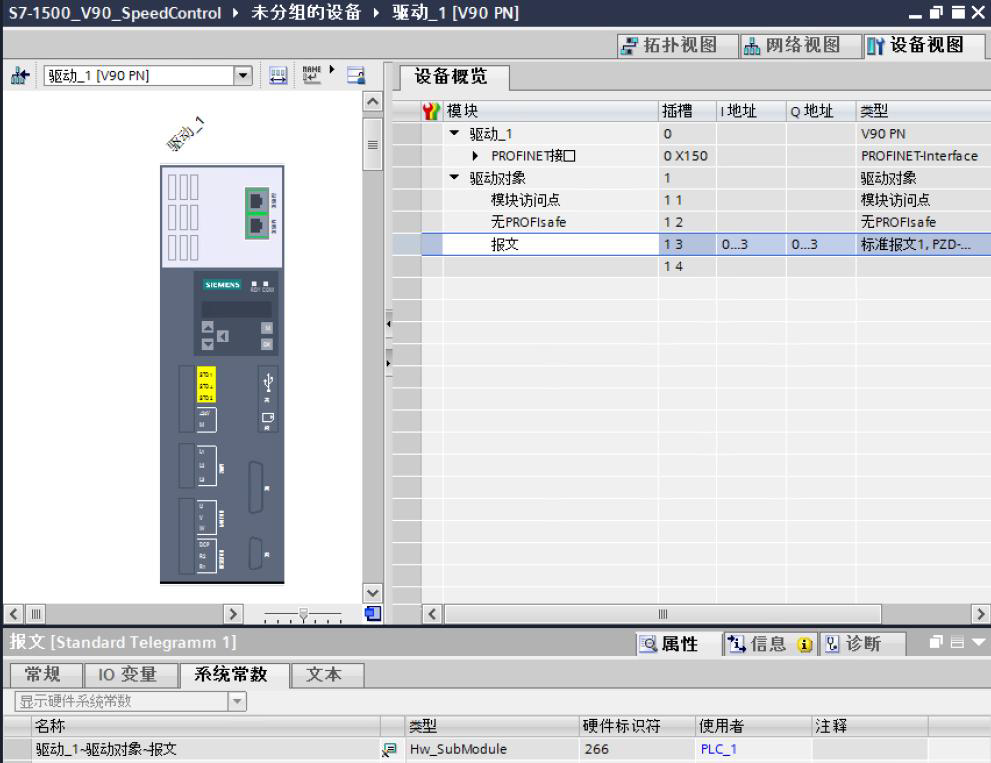Click the 模块 column header
The image size is (991, 763).
click(550, 111)
